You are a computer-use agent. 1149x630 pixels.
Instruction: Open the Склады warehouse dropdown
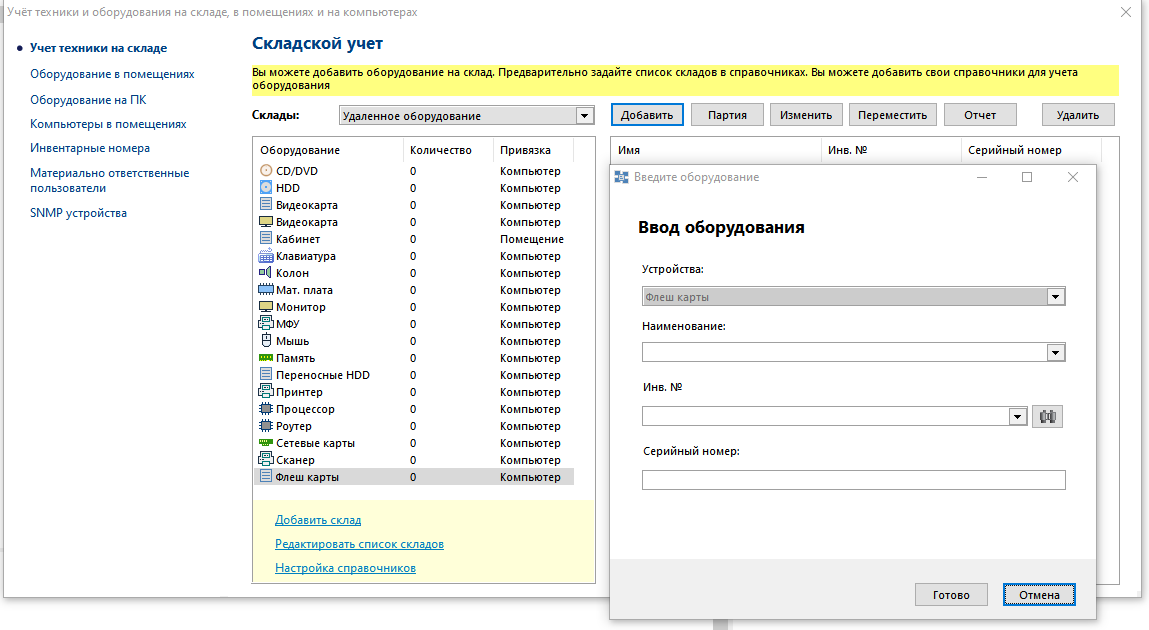point(584,116)
